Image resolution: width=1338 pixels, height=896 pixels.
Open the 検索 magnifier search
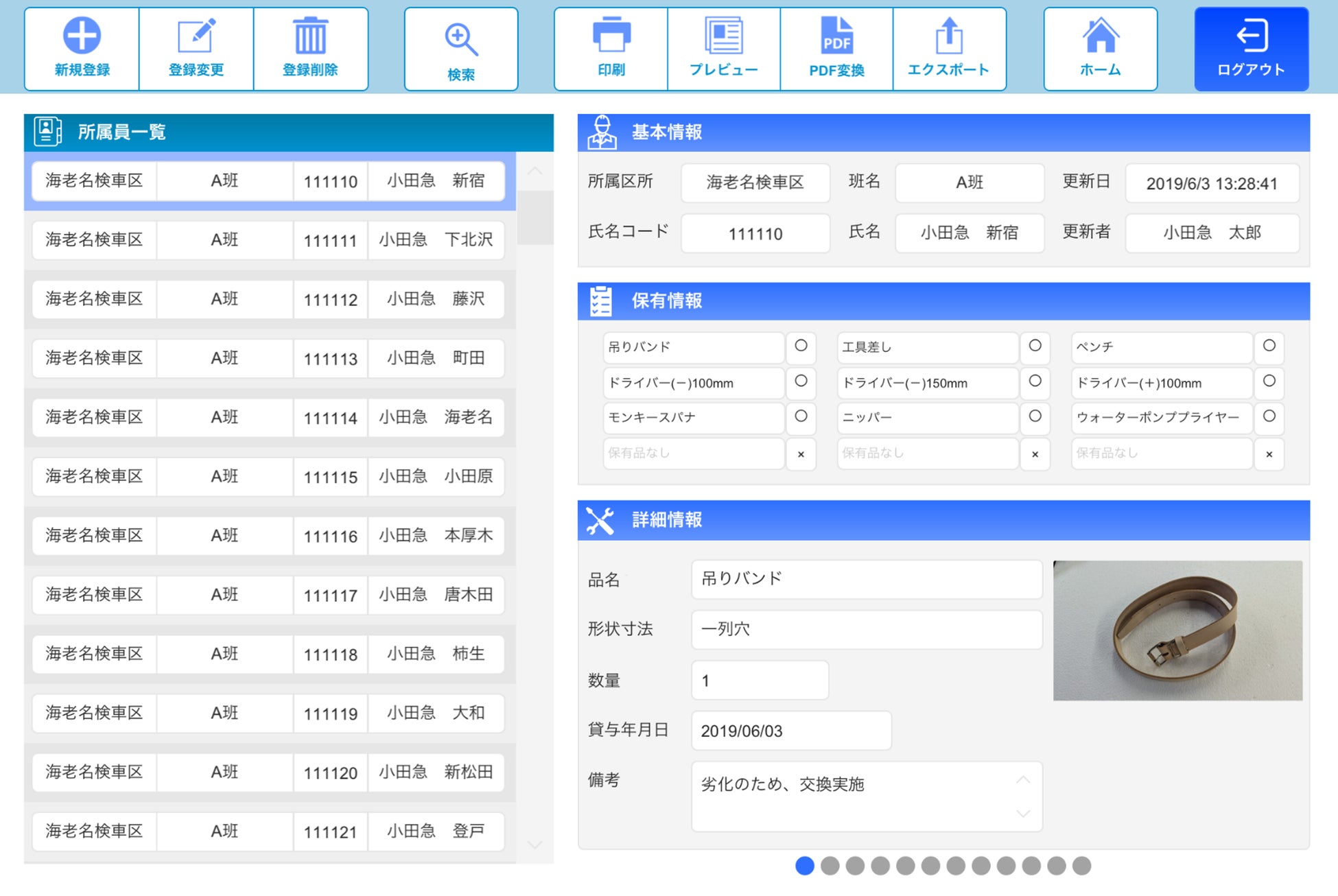coord(461,39)
